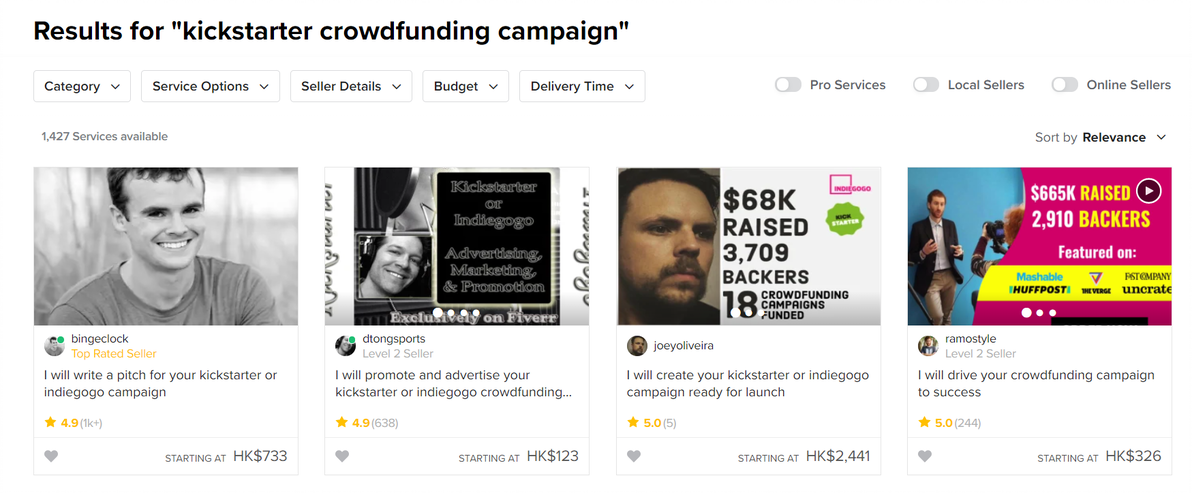Open the Budget dropdown
Viewport: 1192px width, 493px height.
click(x=466, y=86)
